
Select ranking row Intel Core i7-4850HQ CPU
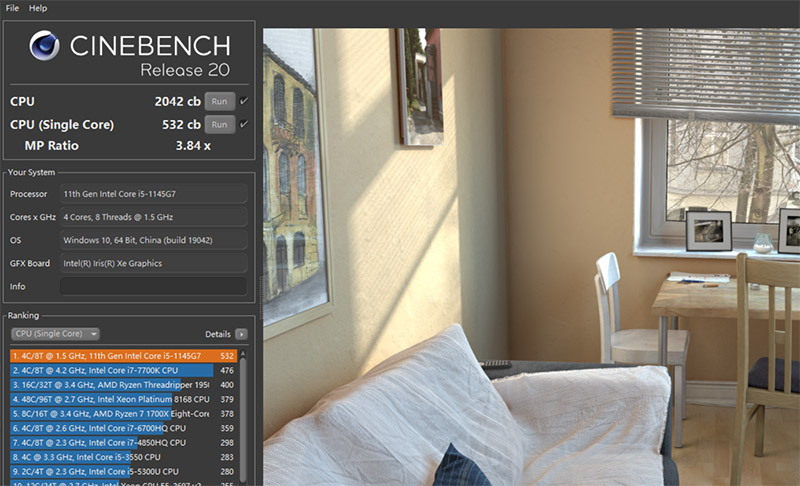pos(123,443)
